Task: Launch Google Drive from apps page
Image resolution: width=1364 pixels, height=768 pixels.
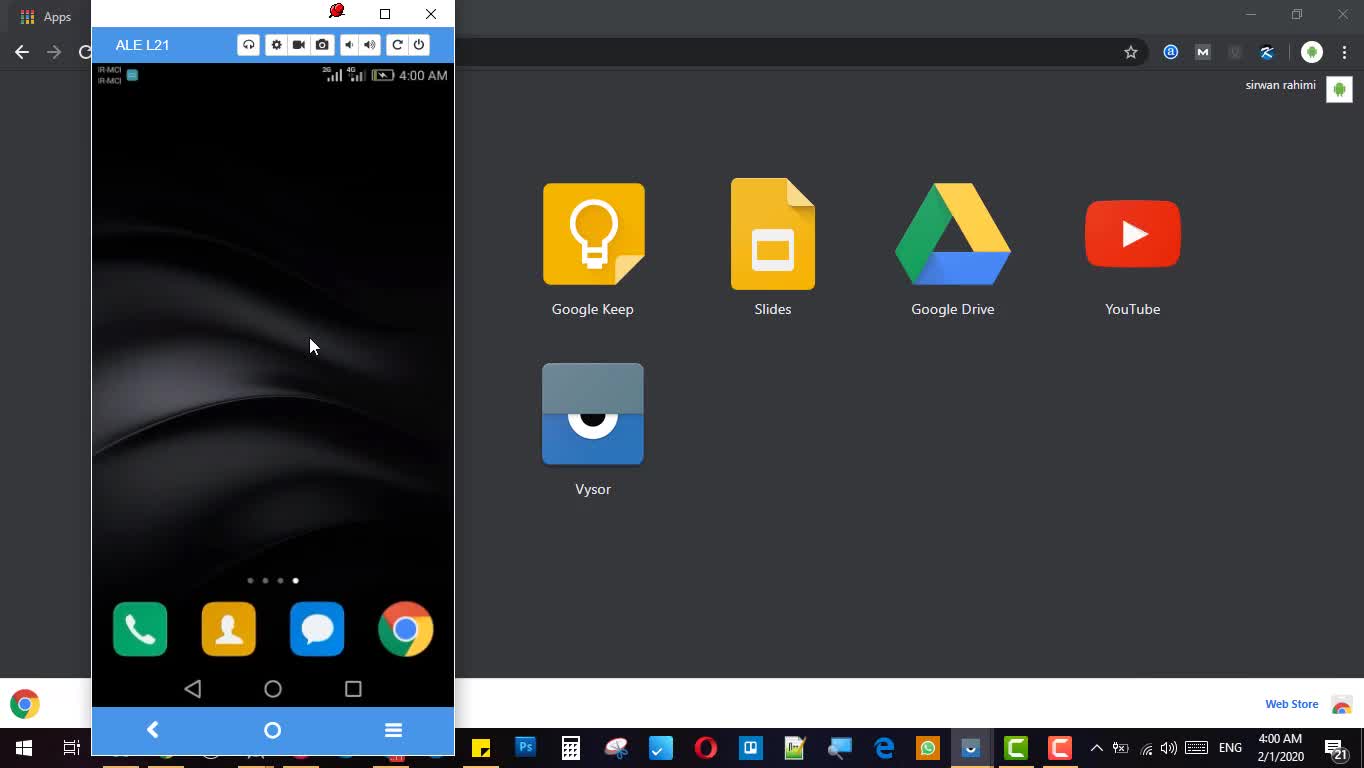Action: click(x=952, y=235)
